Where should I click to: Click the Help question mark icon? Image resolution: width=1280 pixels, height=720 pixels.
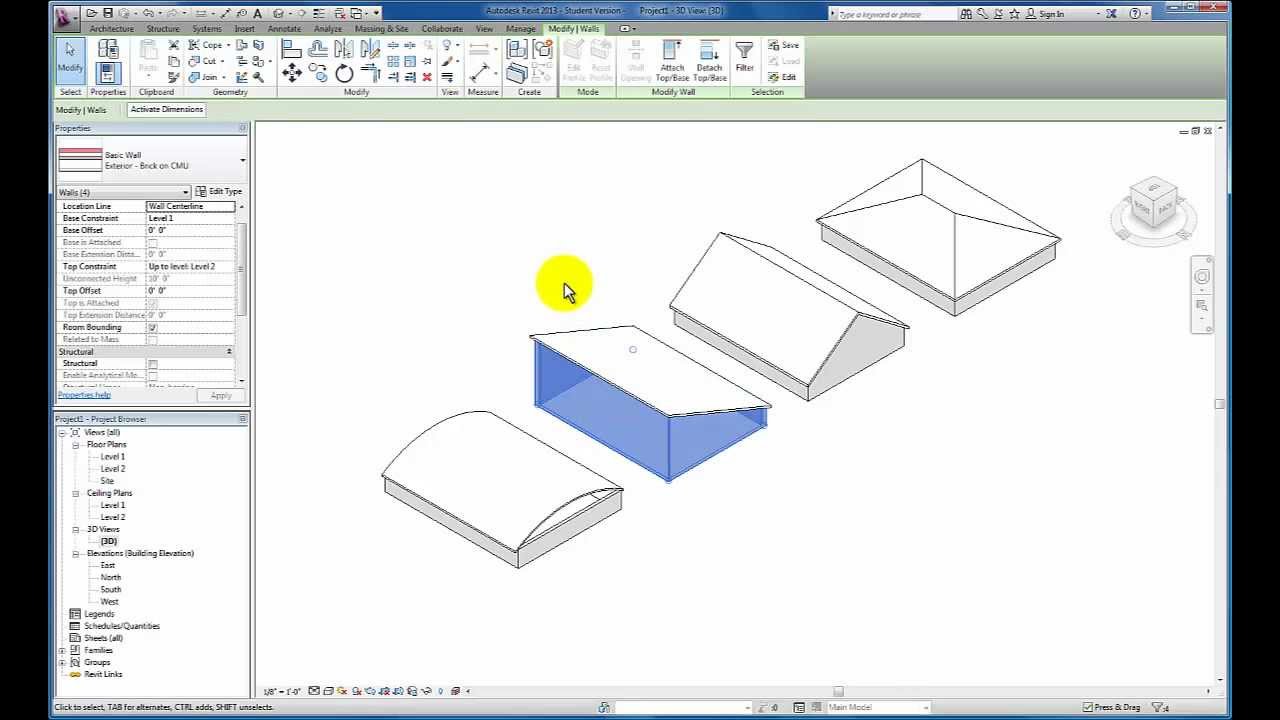(x=1135, y=14)
